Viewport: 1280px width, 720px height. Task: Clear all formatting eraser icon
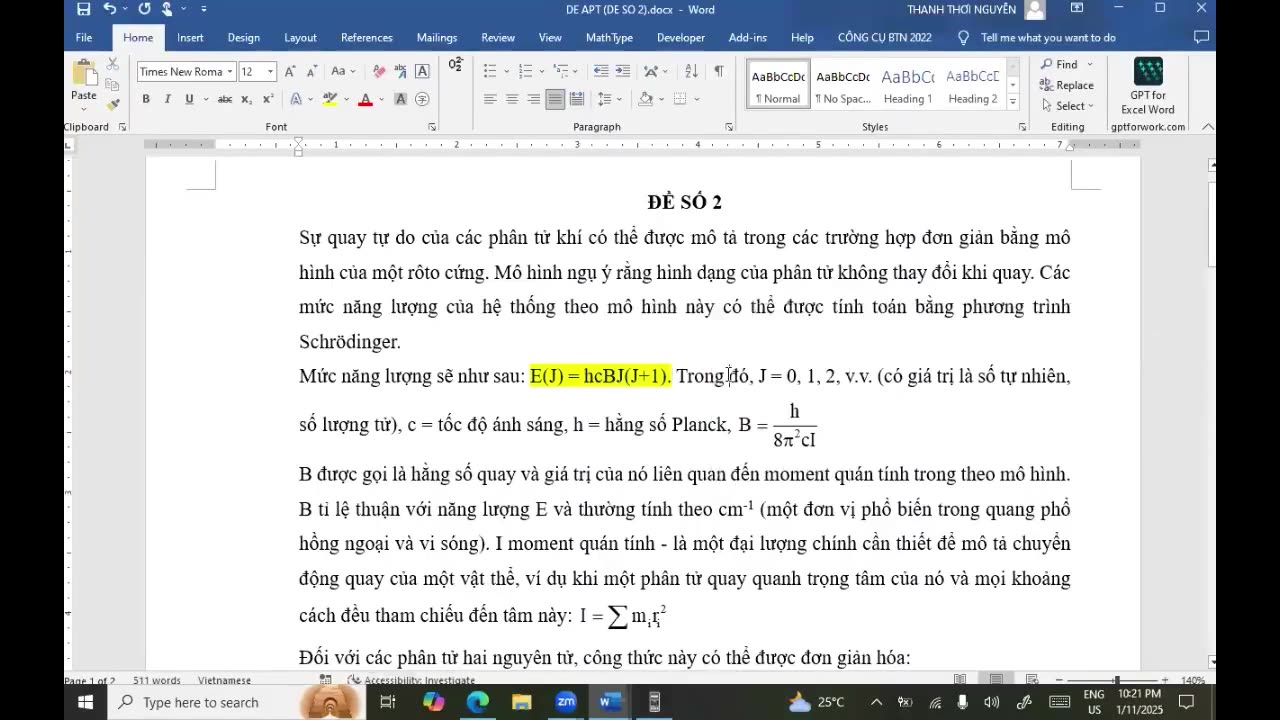(x=379, y=72)
